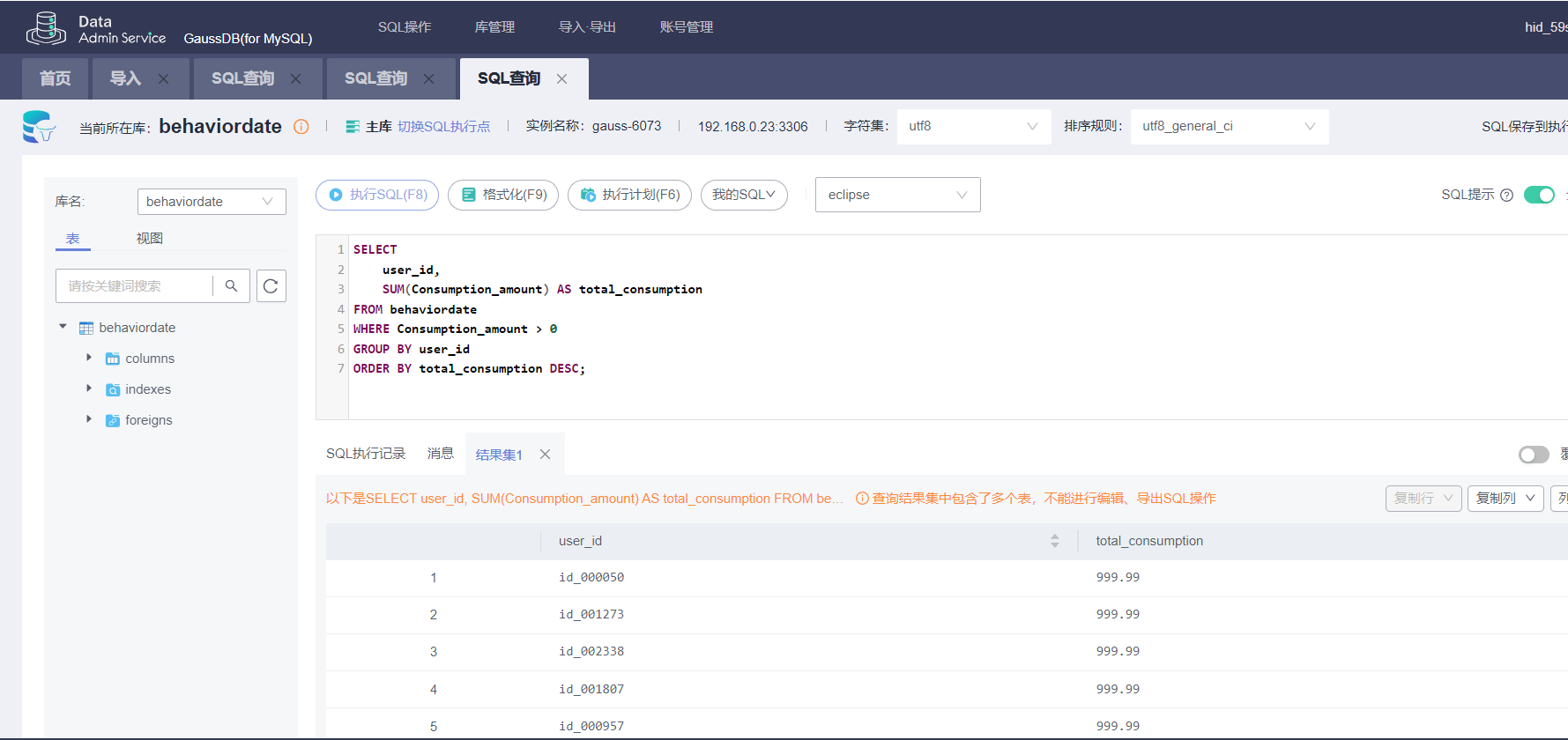Viewport: 1568px width, 740px height.
Task: Close the 结果集1 result tab
Action: [x=546, y=455]
